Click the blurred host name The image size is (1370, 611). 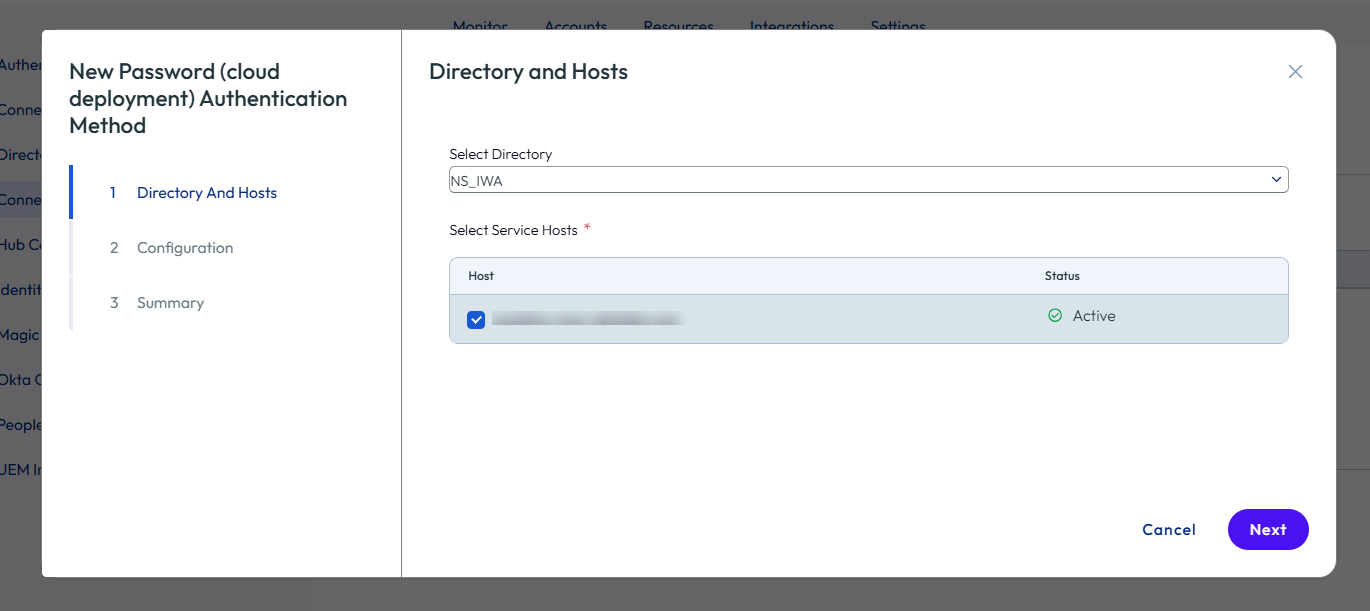pyautogui.click(x=587, y=319)
